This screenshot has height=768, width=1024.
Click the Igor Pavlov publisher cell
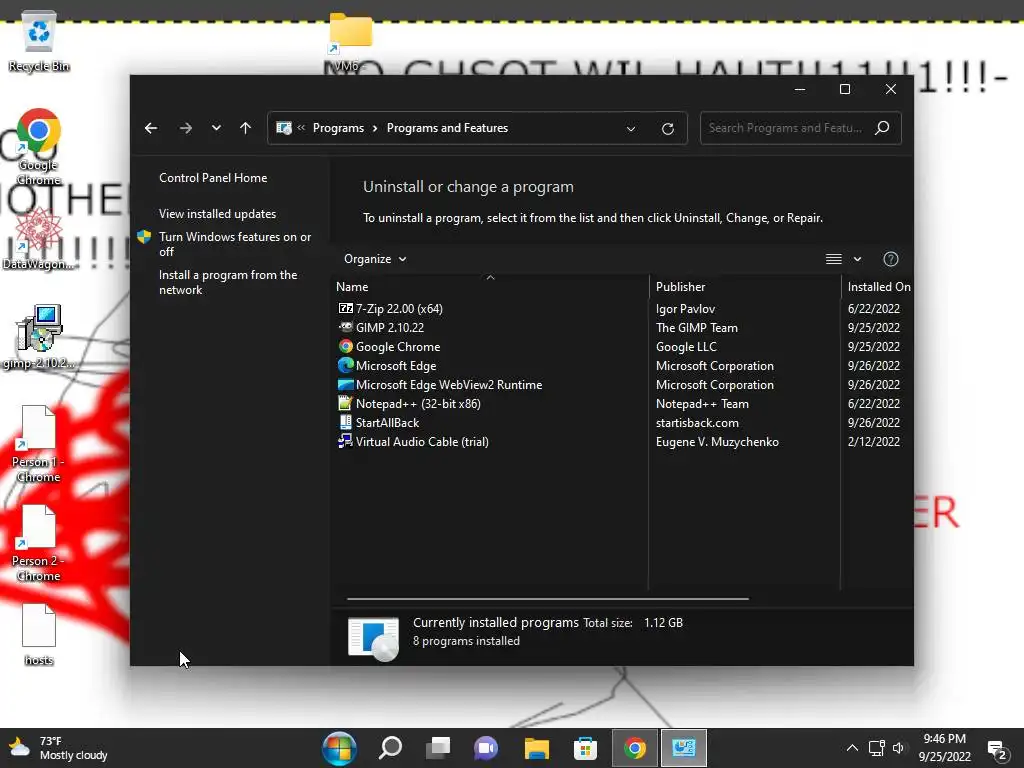click(x=685, y=309)
